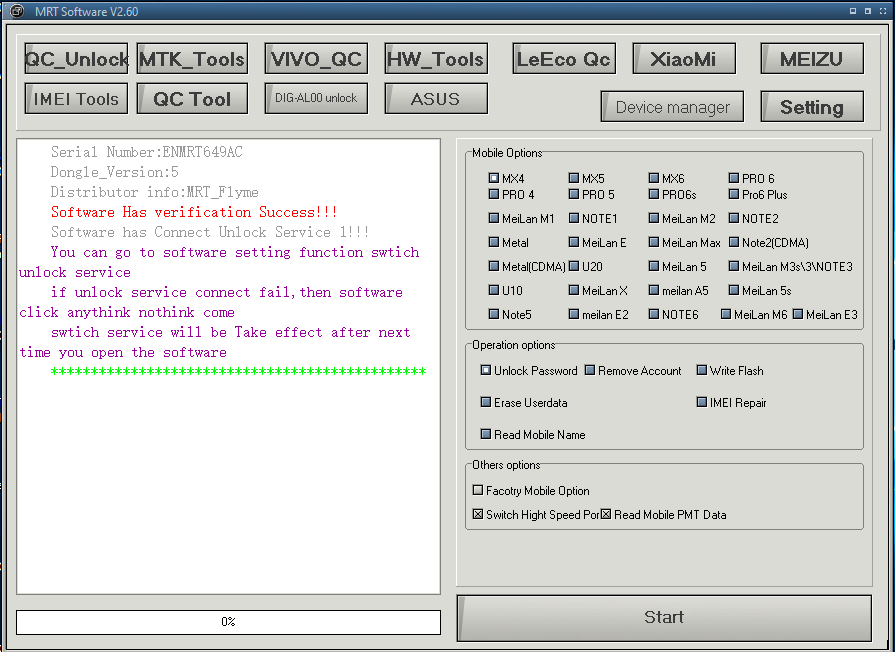
Task: Click the 0% progress bar
Action: pos(228,622)
